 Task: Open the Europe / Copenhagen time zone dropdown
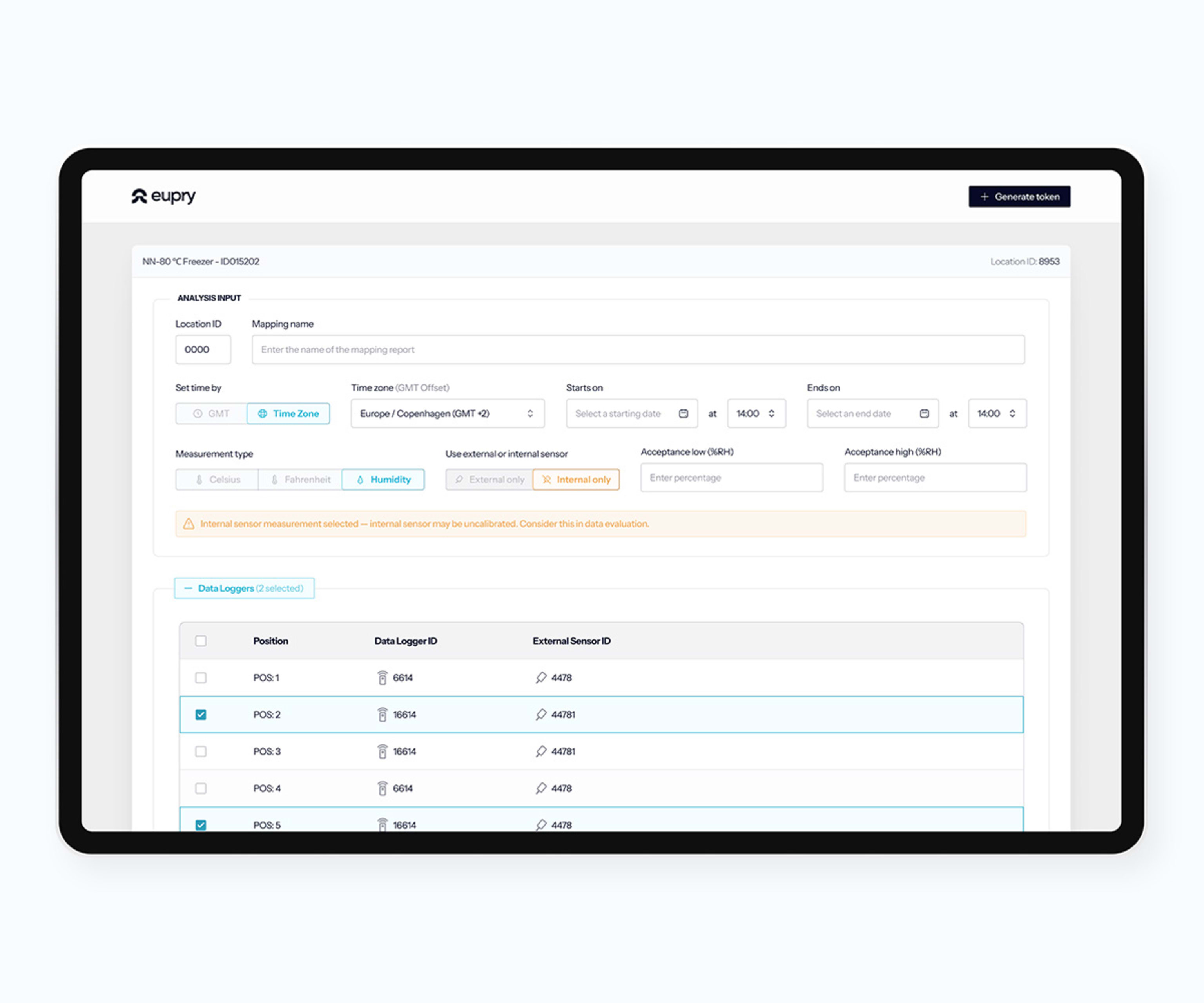[x=447, y=413]
